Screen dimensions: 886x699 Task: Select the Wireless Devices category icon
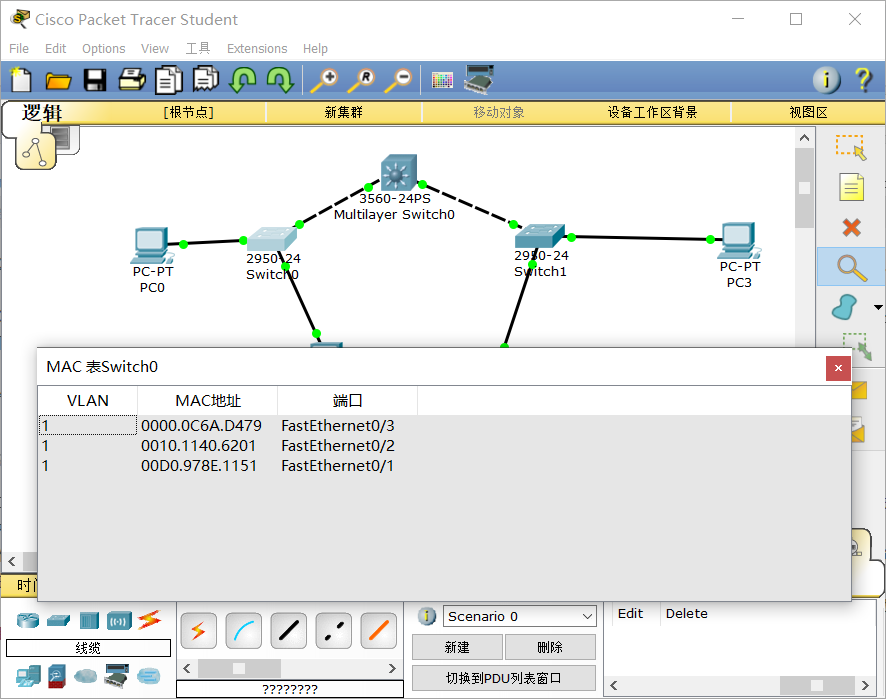pyautogui.click(x=119, y=620)
